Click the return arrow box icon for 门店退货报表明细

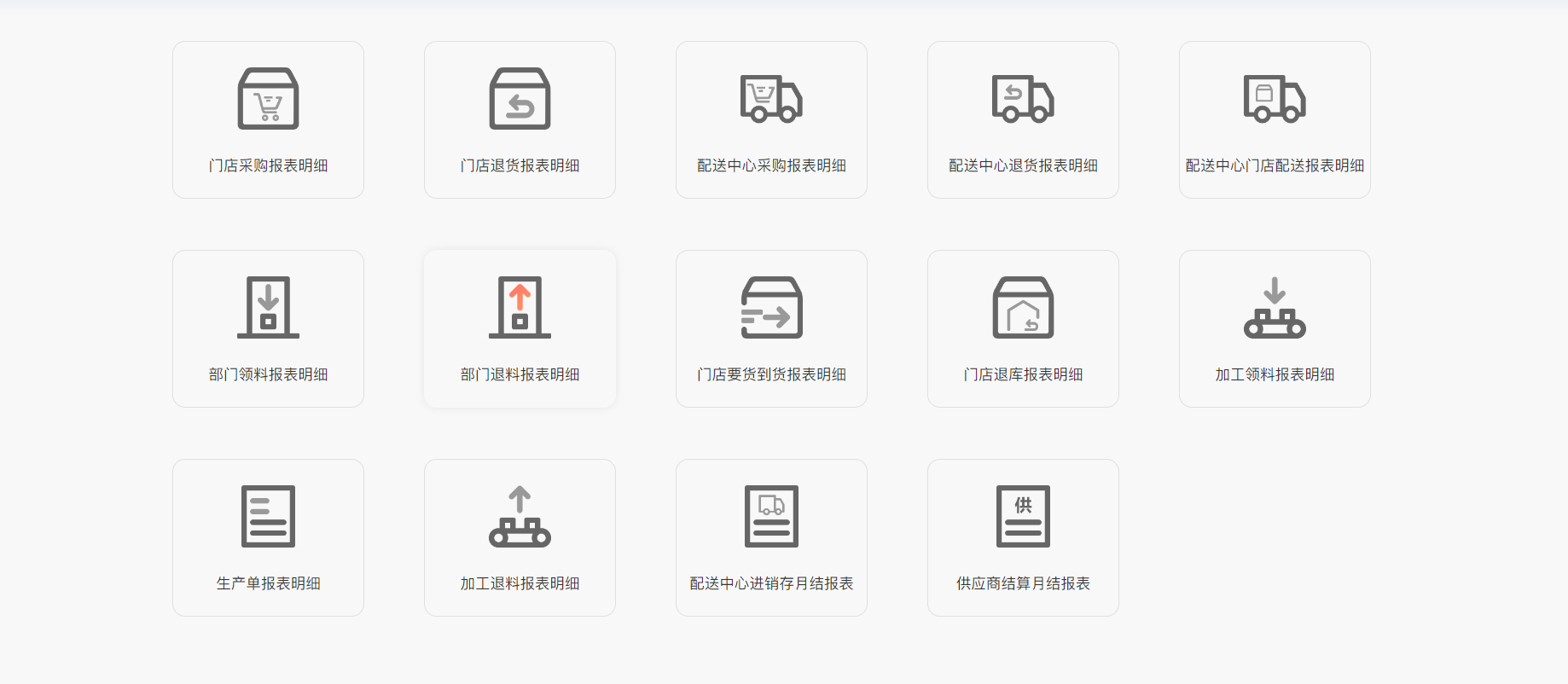click(520, 98)
